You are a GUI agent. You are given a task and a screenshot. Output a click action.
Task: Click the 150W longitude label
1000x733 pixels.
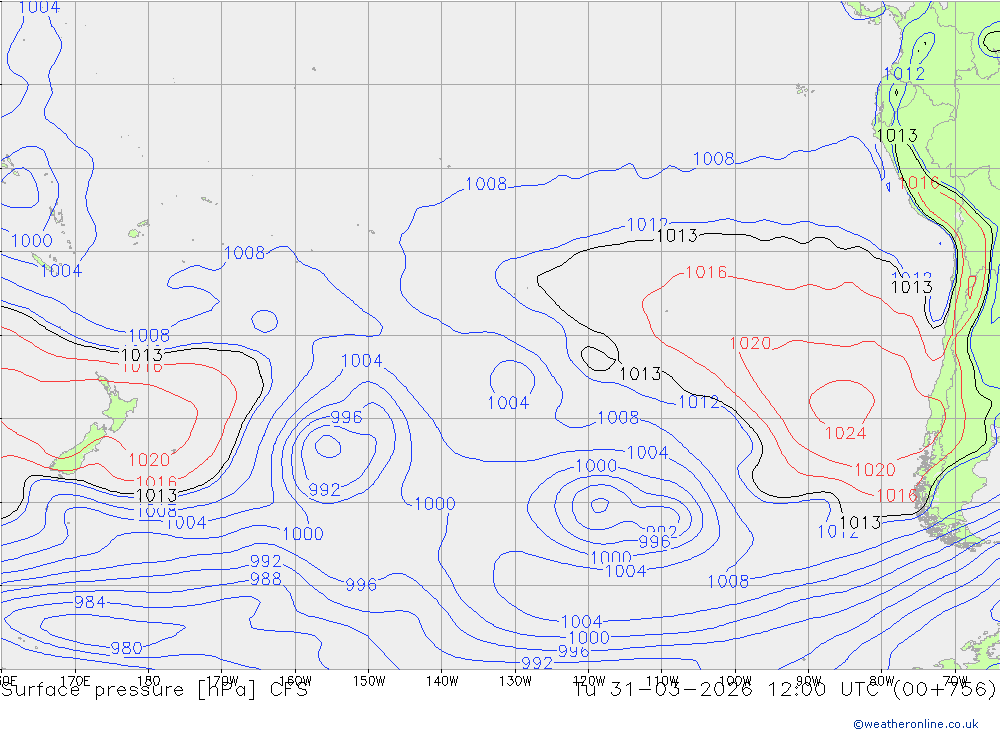tap(369, 681)
